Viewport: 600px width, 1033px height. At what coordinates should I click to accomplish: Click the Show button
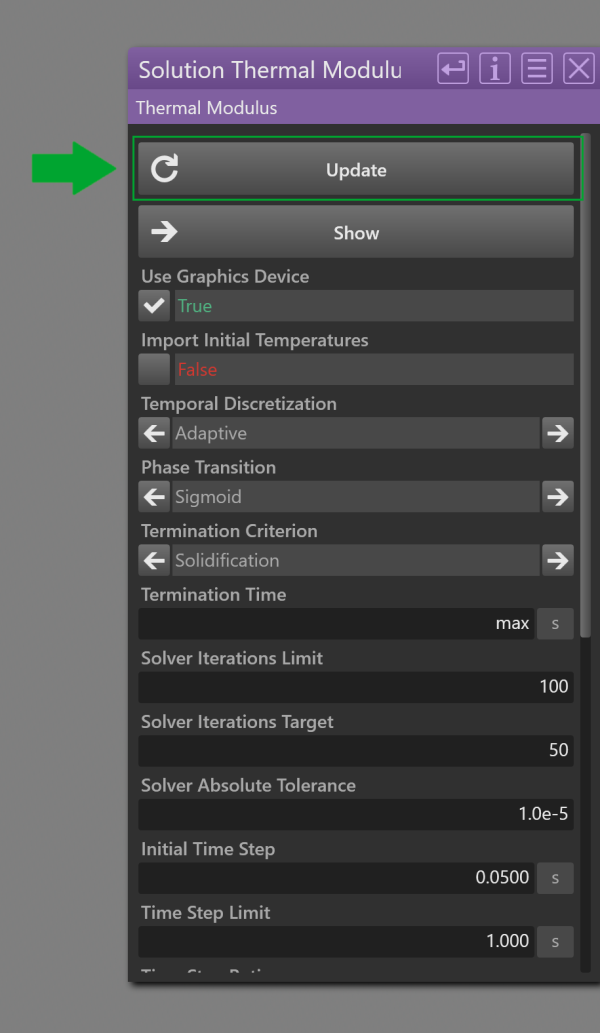coord(356,232)
